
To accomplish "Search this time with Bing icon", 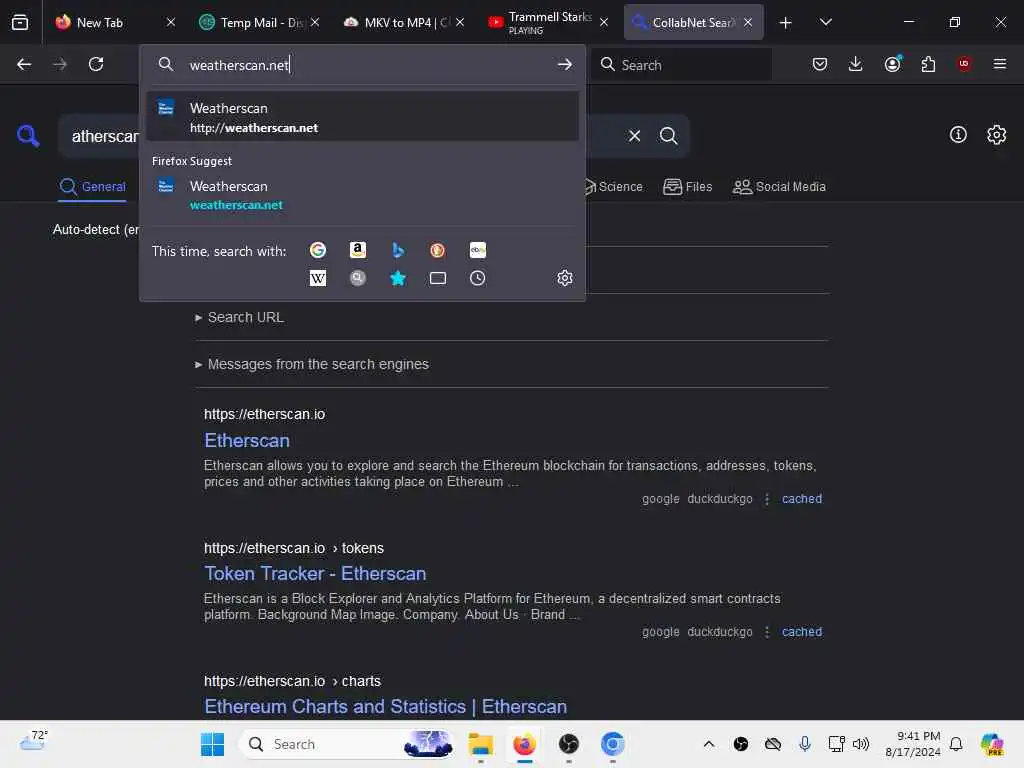I will click(x=398, y=250).
